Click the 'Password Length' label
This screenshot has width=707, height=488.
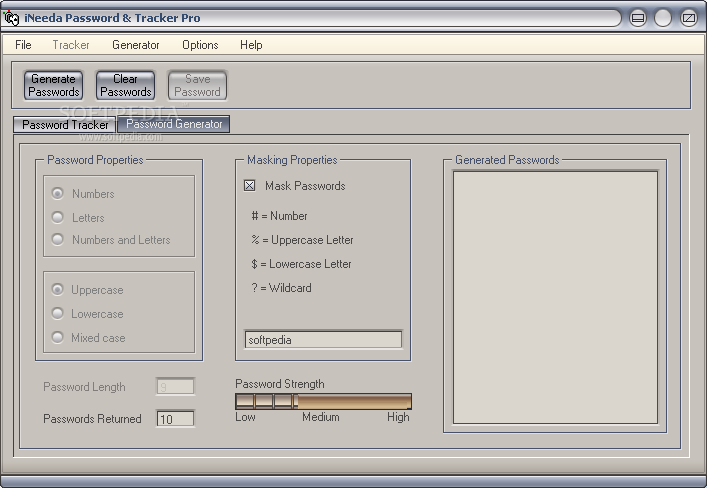pyautogui.click(x=84, y=387)
